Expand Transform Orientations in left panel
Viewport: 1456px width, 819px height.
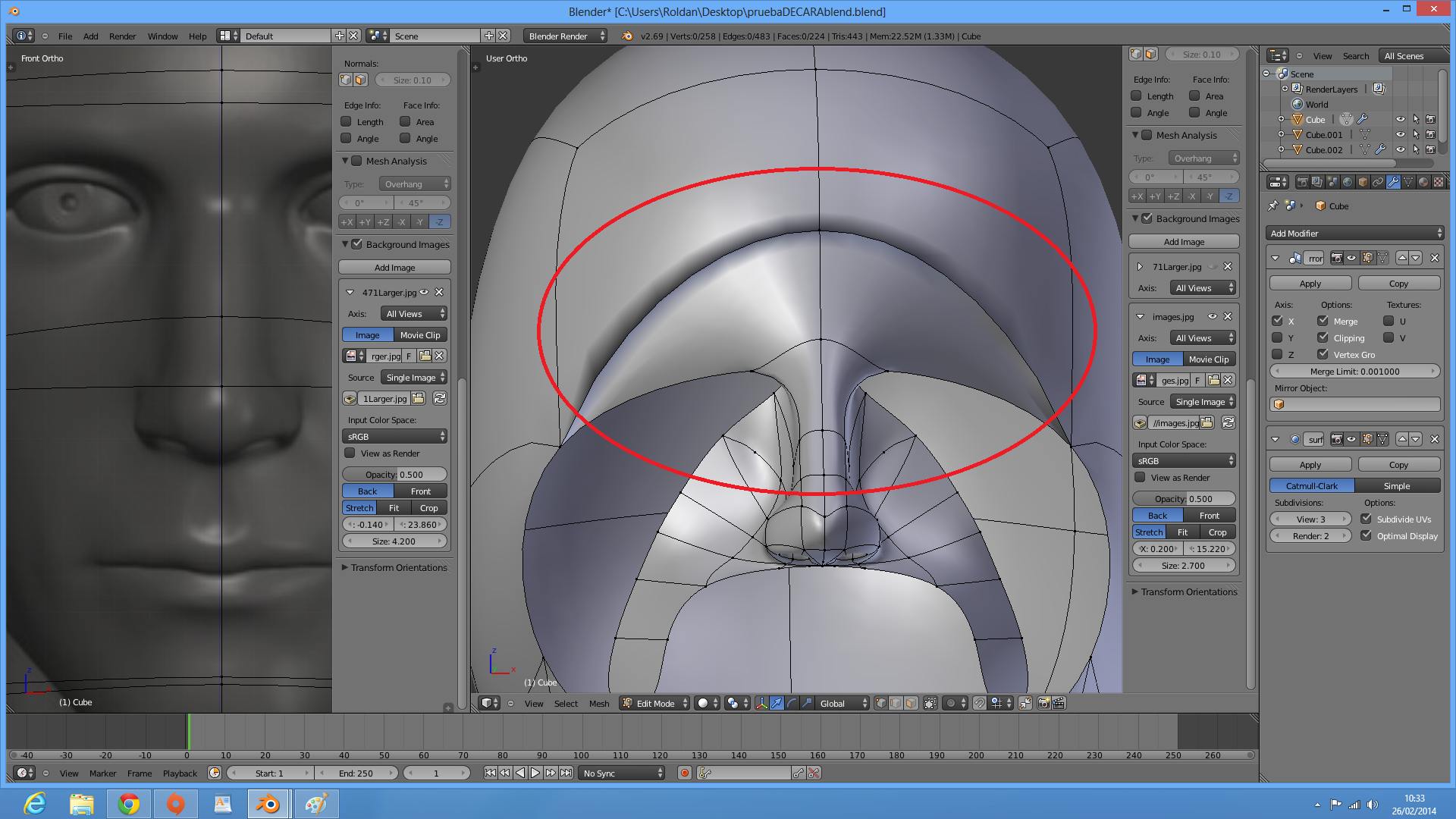coord(394,567)
